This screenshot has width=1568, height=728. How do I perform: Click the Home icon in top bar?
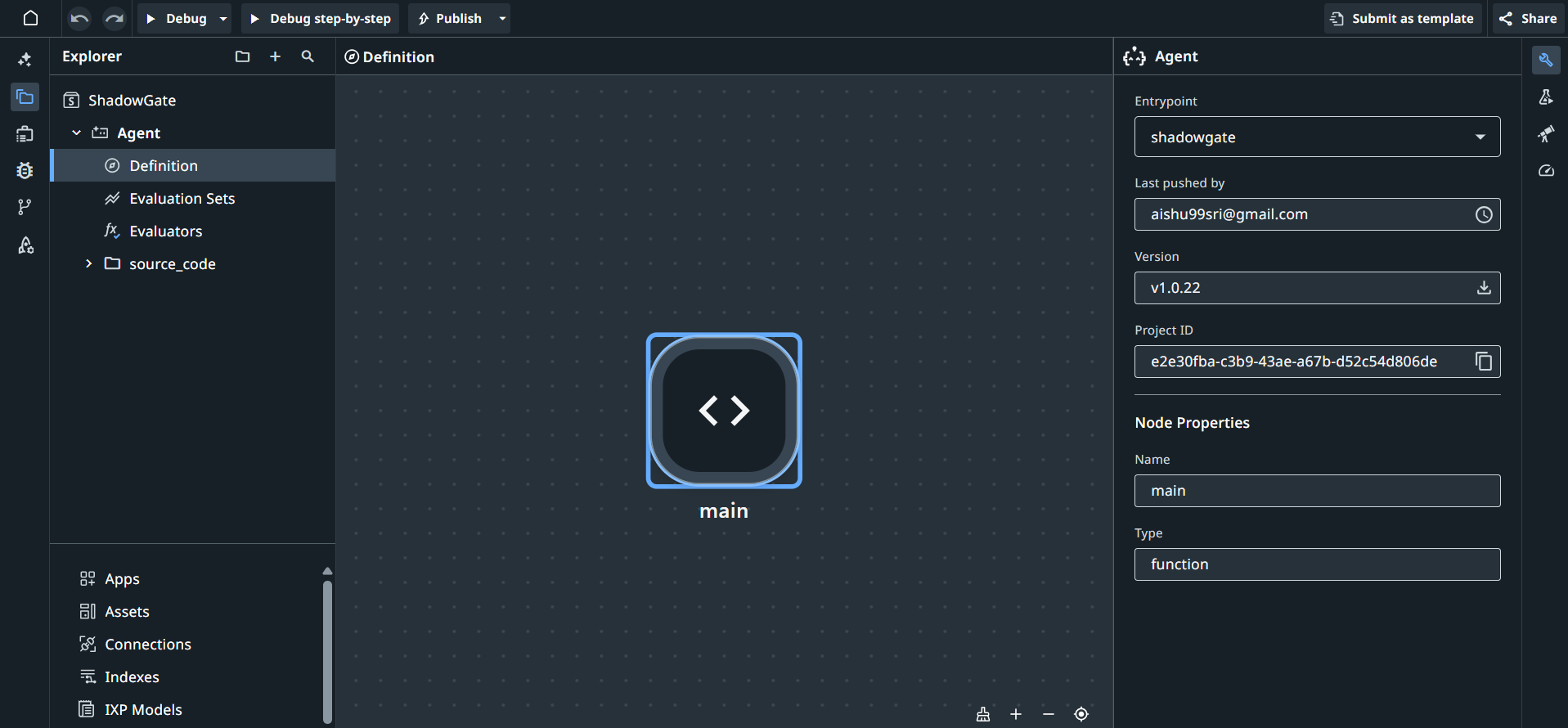pos(30,18)
